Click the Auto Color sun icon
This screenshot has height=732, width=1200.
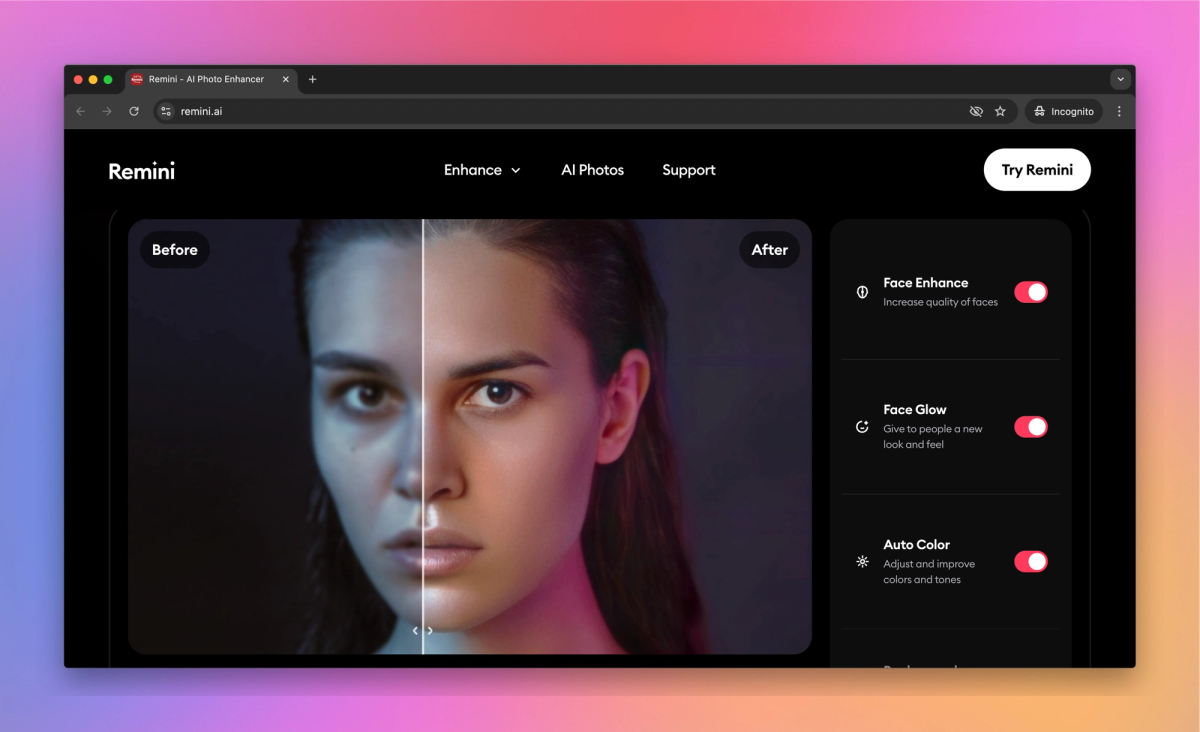click(862, 562)
